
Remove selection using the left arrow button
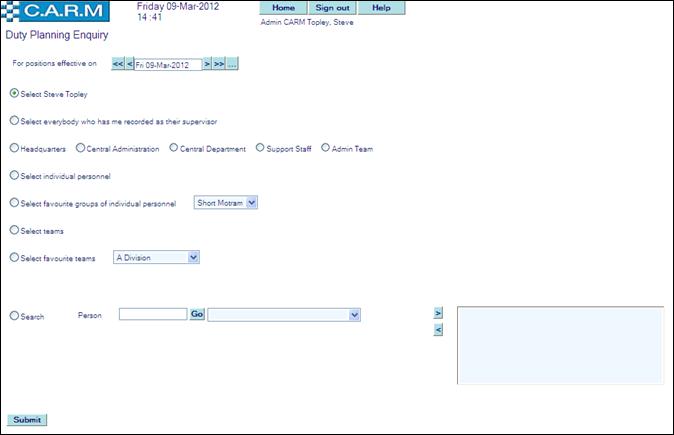click(x=438, y=330)
